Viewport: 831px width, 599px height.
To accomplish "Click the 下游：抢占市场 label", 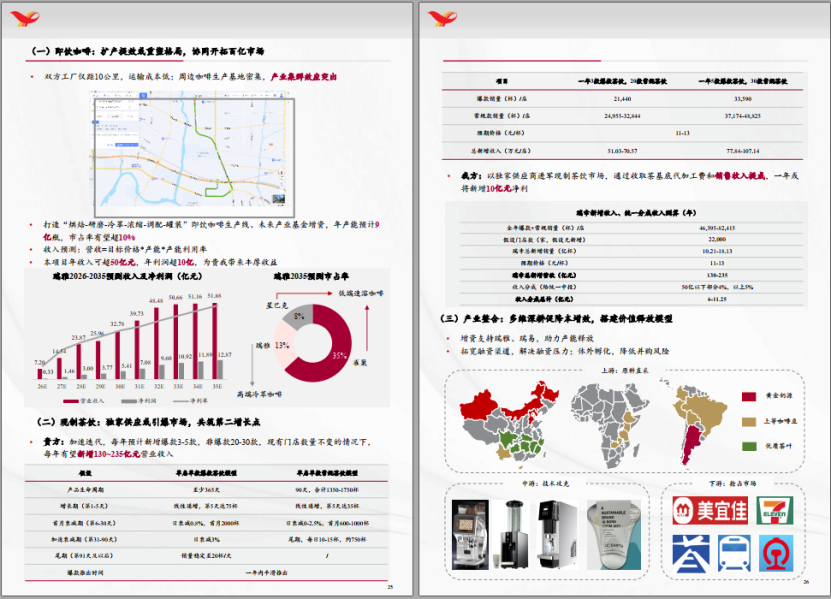I will 733,483.
